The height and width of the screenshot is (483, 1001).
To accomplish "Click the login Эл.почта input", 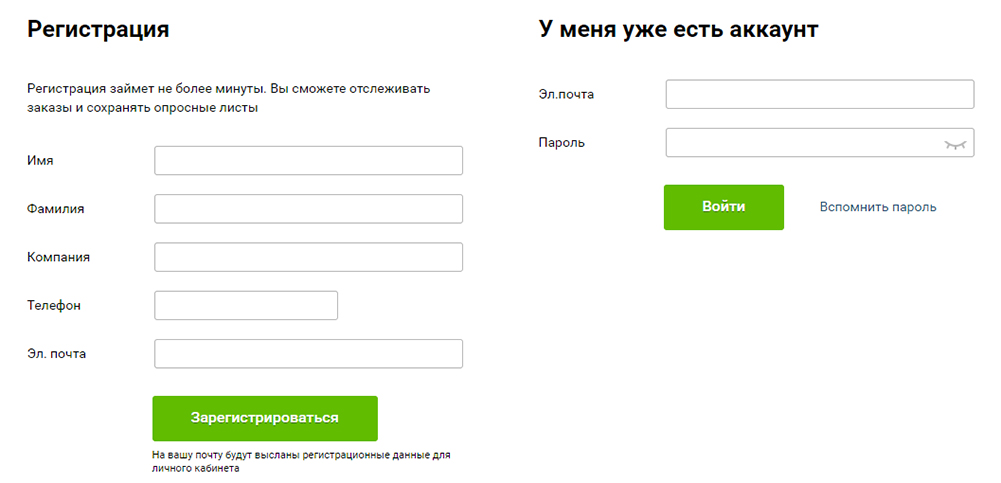I will click(820, 94).
